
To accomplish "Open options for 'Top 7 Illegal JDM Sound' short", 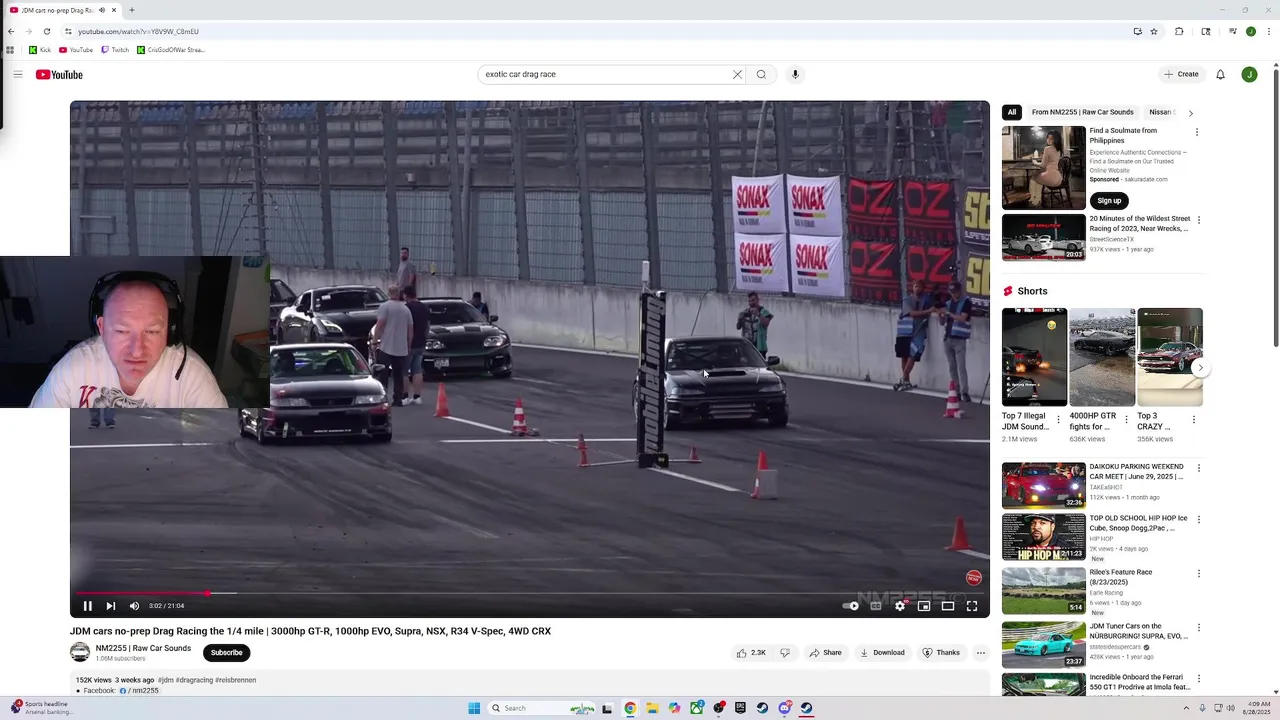I will pos(1058,420).
